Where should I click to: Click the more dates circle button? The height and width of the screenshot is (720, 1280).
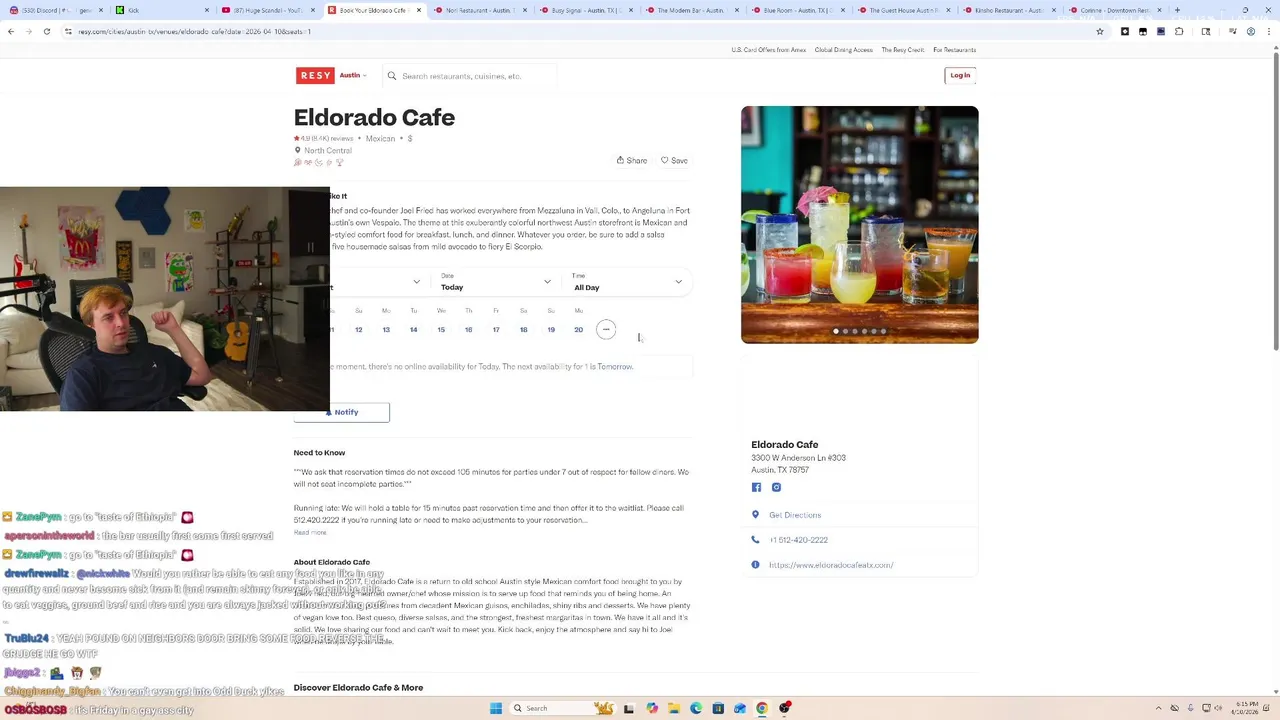coord(606,329)
